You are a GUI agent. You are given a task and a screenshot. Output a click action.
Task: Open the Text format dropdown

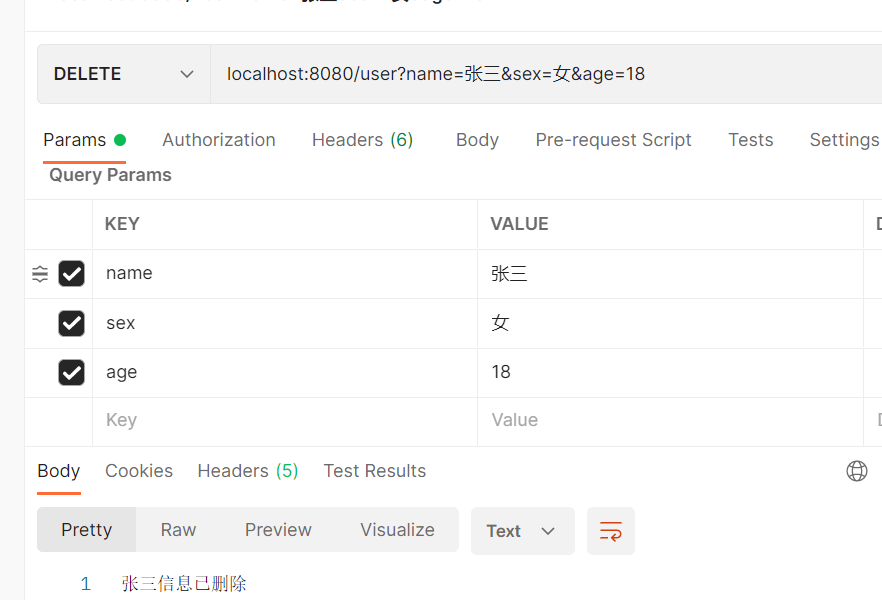(x=523, y=531)
